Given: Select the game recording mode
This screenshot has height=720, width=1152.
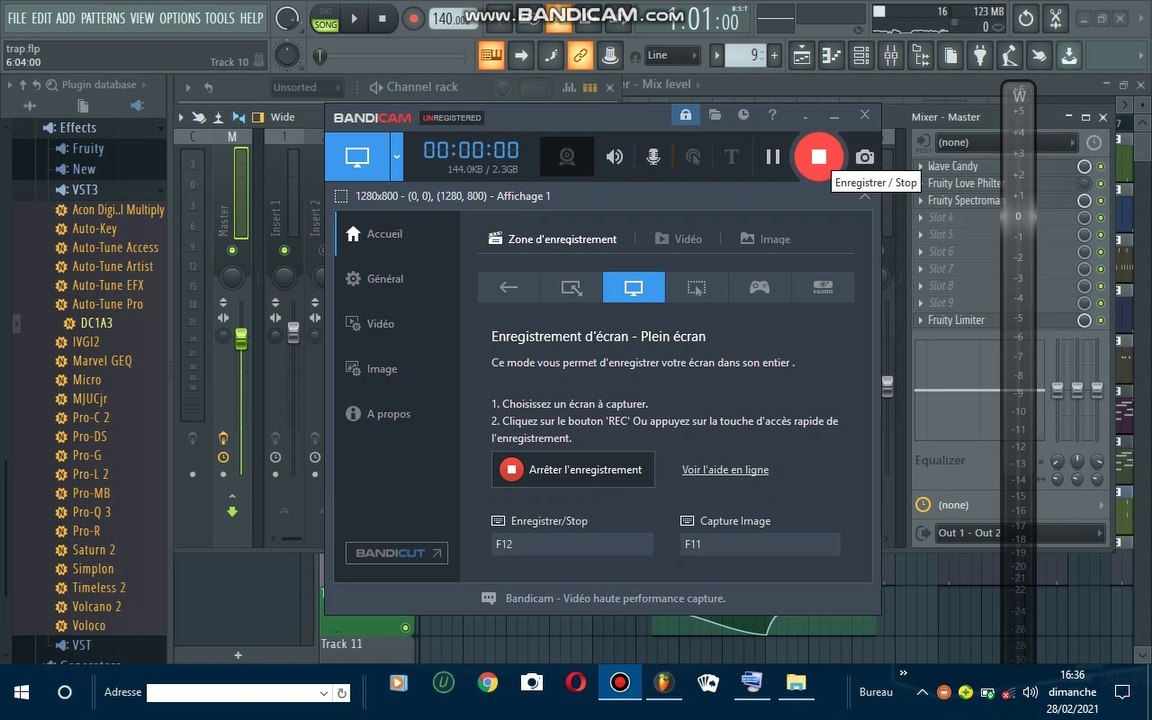Looking at the screenshot, I should (760, 287).
